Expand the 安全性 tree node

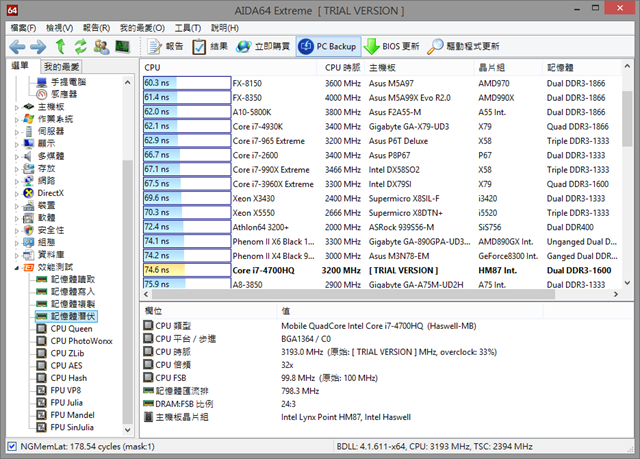click(x=17, y=231)
